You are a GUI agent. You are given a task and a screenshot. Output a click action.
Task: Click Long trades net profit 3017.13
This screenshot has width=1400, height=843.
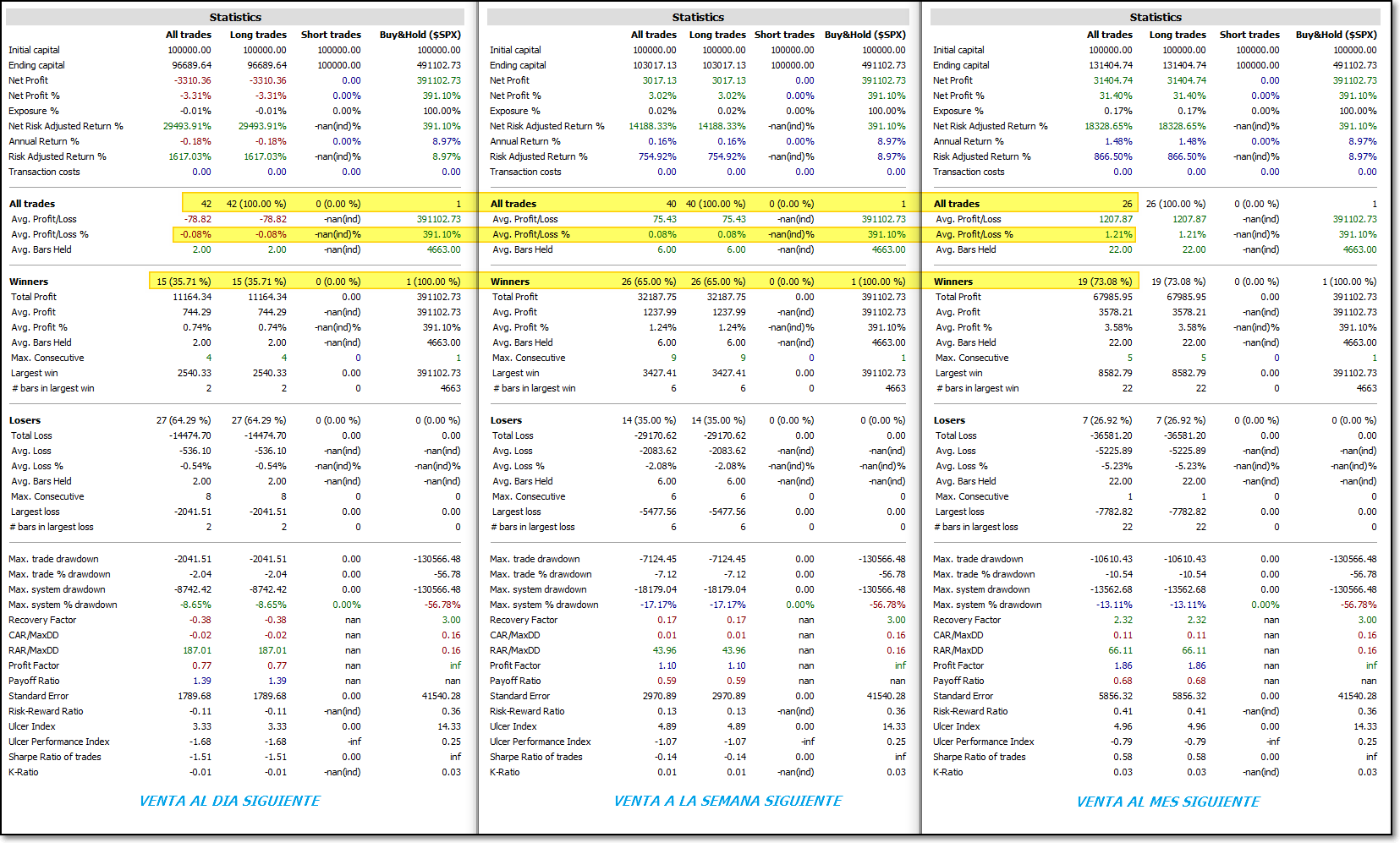728,80
